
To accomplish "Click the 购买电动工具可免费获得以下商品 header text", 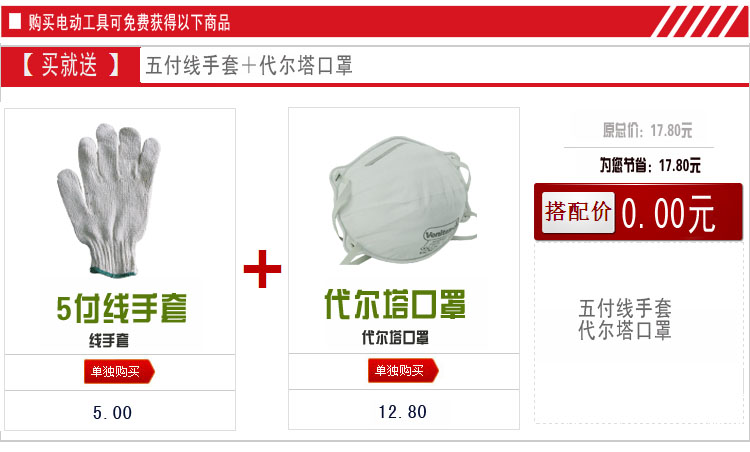I will pyautogui.click(x=129, y=22).
